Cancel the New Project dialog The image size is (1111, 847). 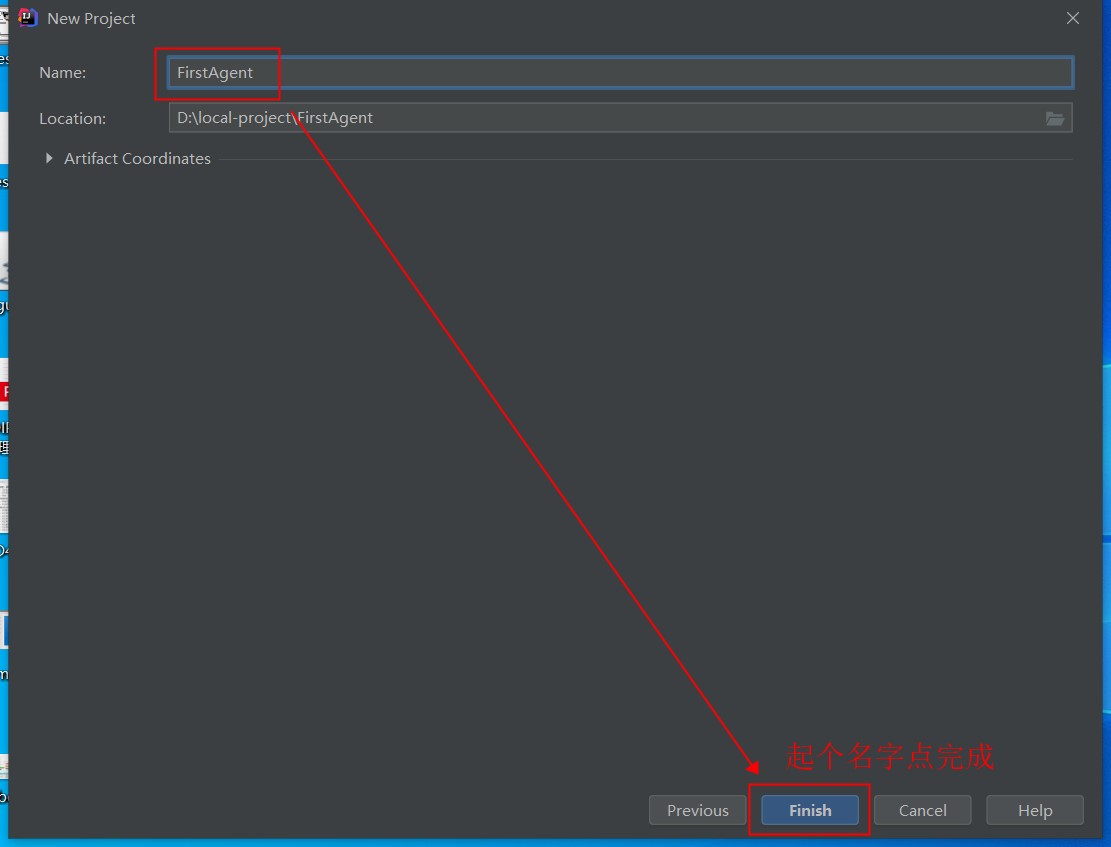pyautogui.click(x=922, y=810)
